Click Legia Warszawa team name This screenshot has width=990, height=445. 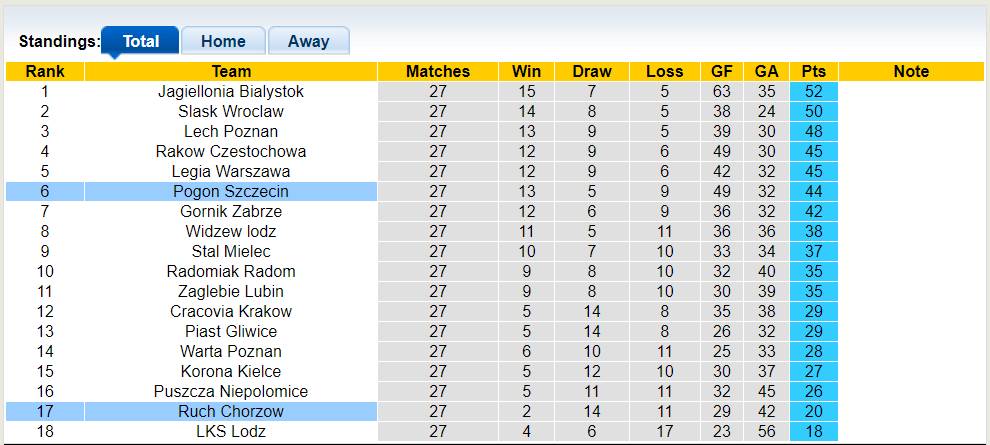pyautogui.click(x=231, y=171)
